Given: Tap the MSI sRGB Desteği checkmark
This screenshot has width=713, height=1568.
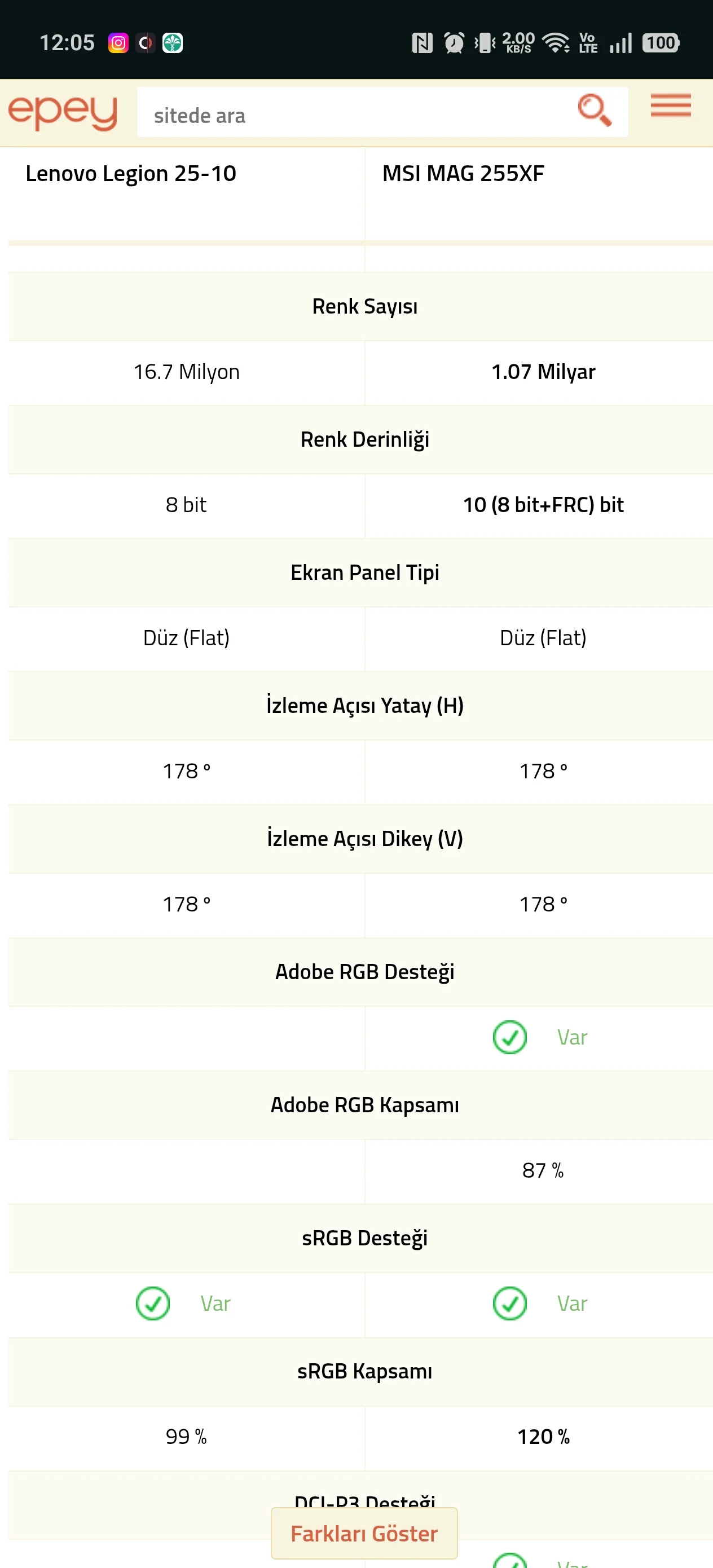Looking at the screenshot, I should (x=509, y=1303).
